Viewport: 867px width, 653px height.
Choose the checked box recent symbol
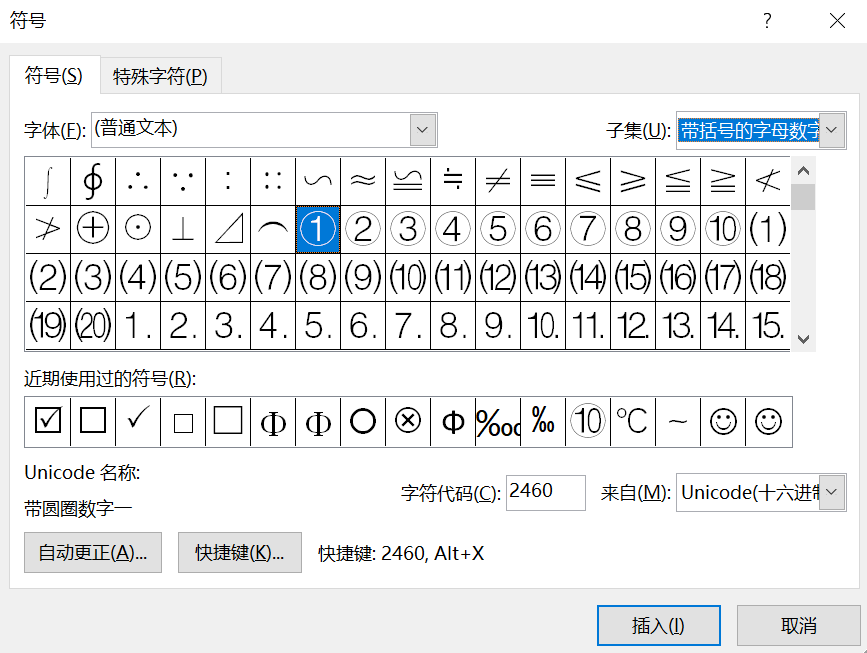pos(47,422)
